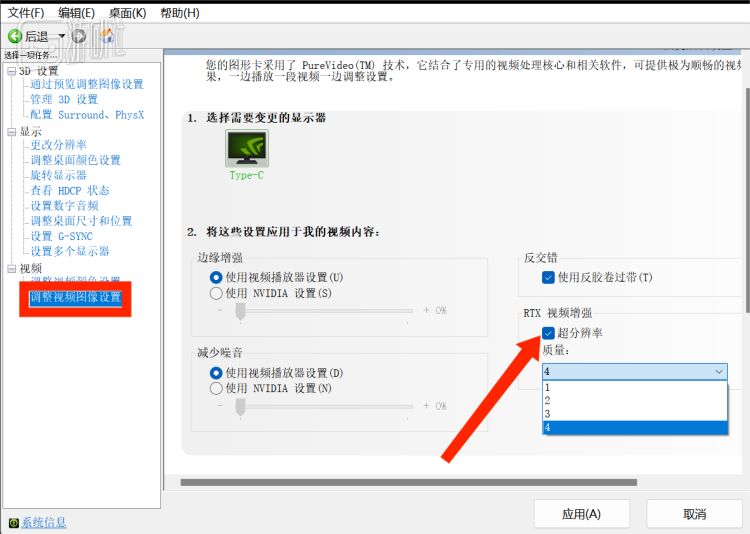
Task: Select noise reduction 使用 NVIDIA 设置(N) radio
Action: [x=216, y=388]
